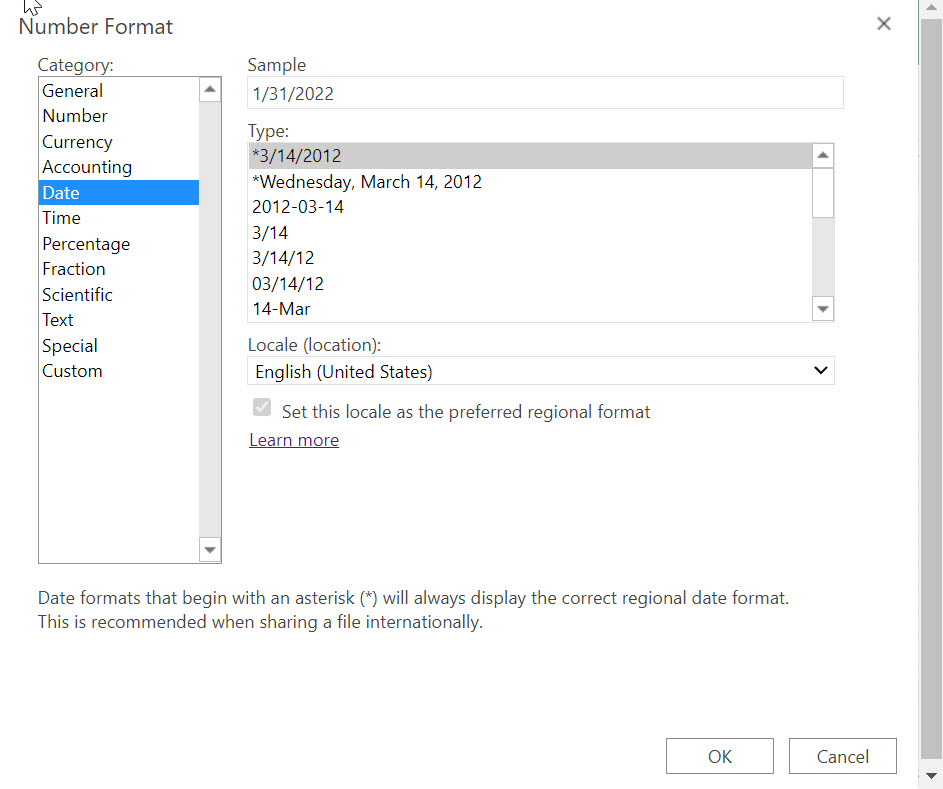Choose the *Wednesday, March 14, 2012 format
The width and height of the screenshot is (943, 789).
coord(365,181)
